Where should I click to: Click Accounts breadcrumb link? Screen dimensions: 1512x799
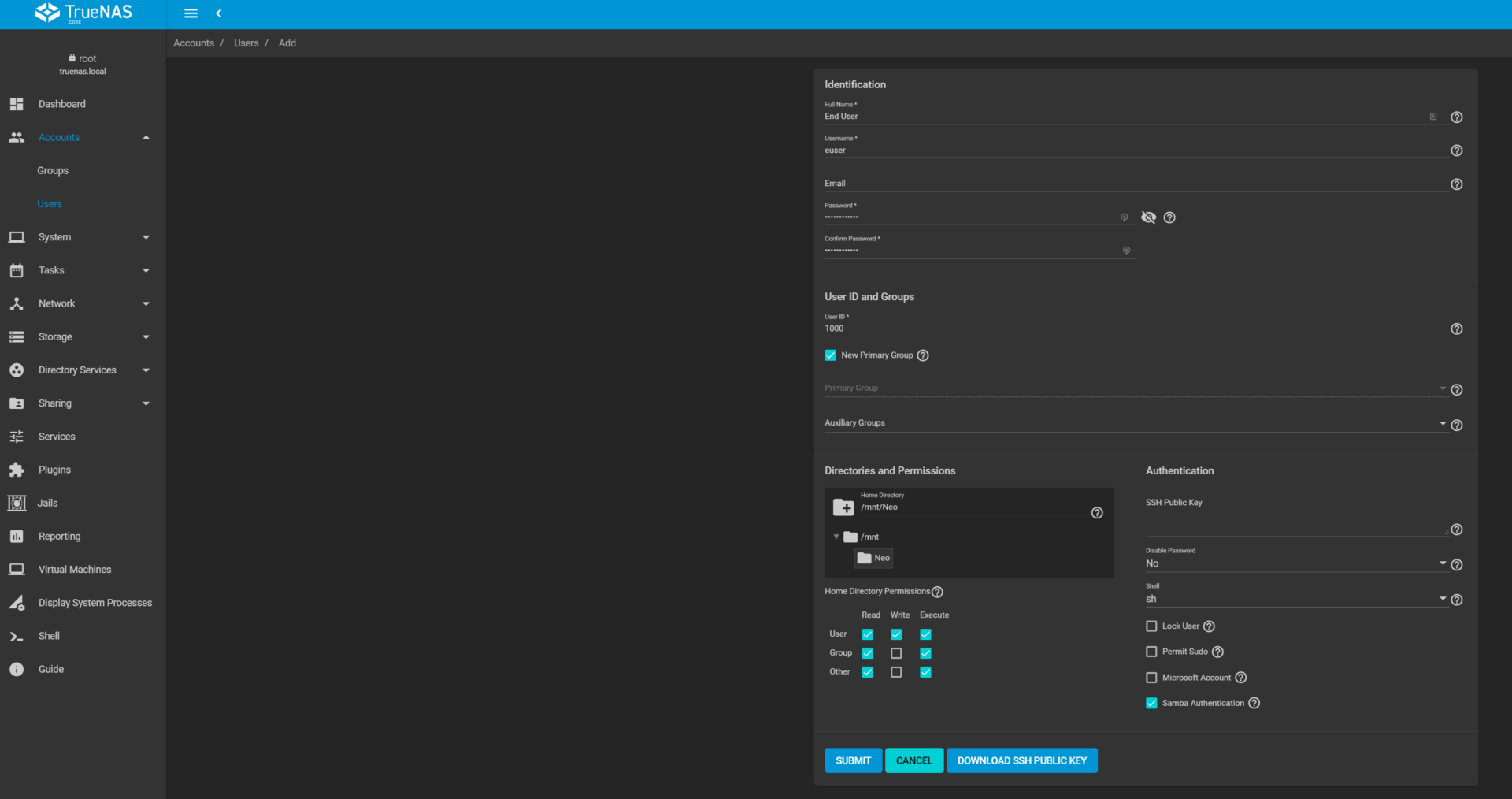[x=194, y=43]
